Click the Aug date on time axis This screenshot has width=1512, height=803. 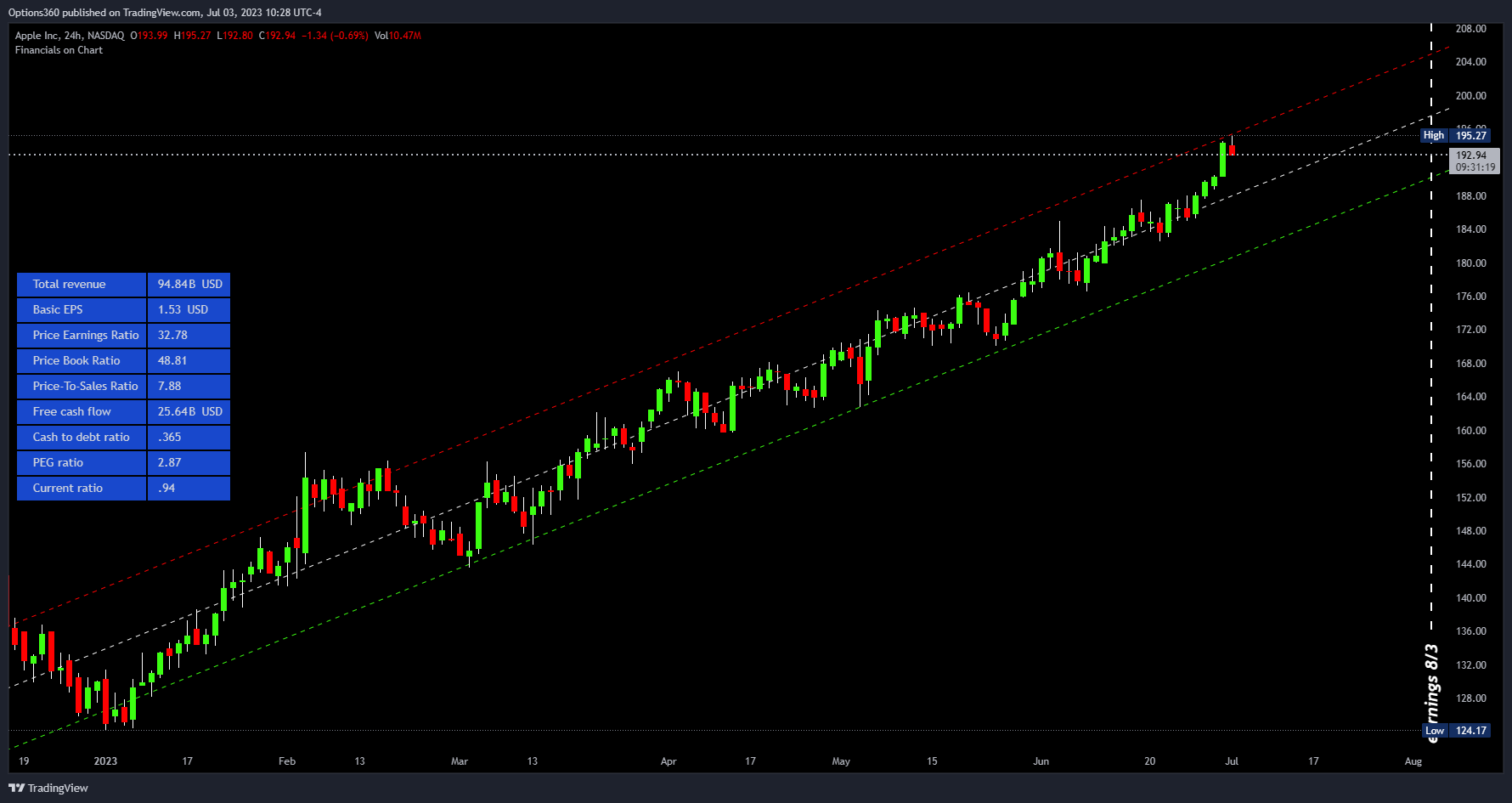tap(1413, 761)
